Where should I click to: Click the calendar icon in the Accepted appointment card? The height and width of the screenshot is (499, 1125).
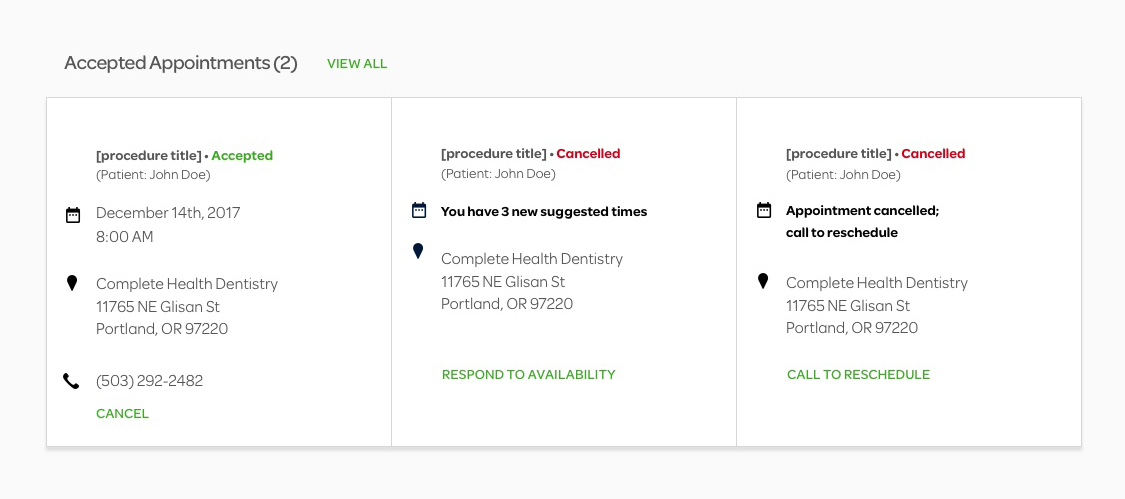(x=73, y=215)
